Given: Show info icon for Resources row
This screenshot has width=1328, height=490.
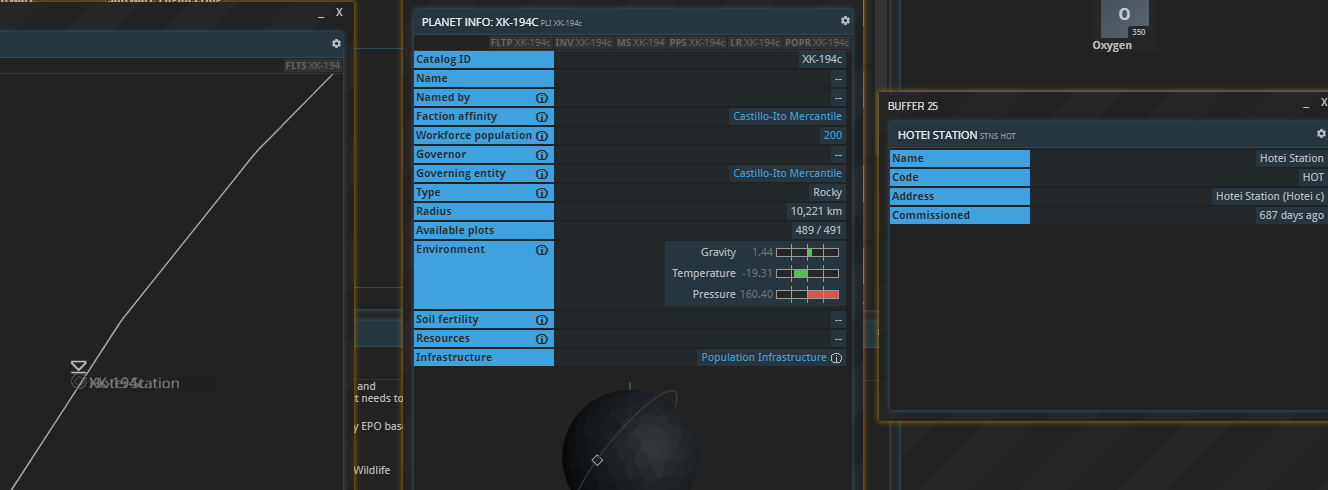Looking at the screenshot, I should 542,339.
